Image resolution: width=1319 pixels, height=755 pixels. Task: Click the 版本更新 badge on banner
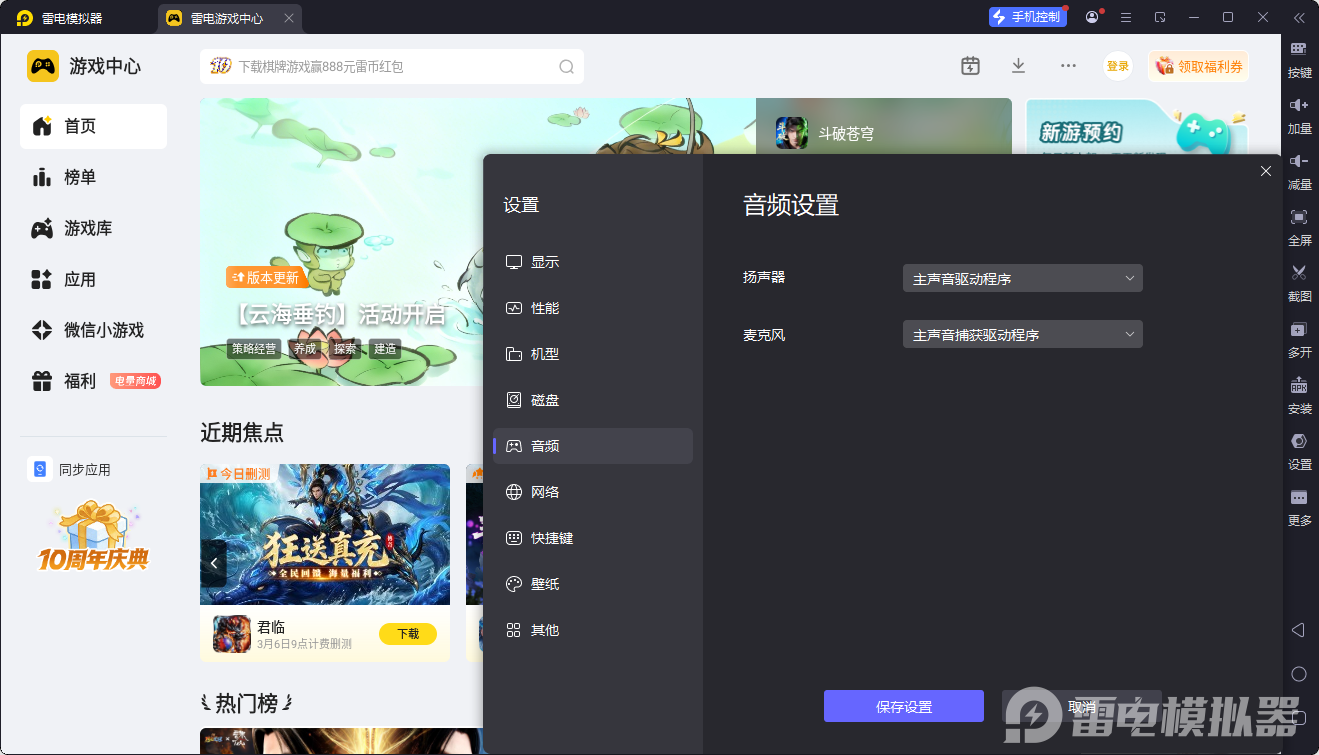[267, 277]
